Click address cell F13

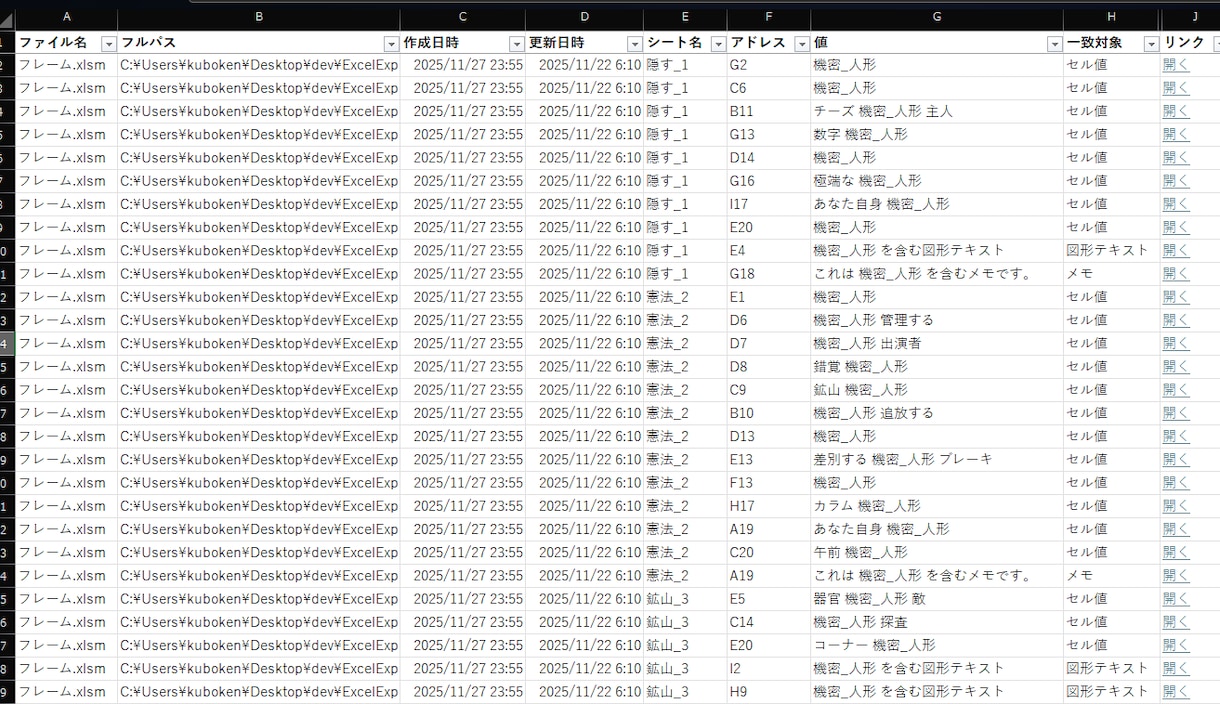coord(768,483)
